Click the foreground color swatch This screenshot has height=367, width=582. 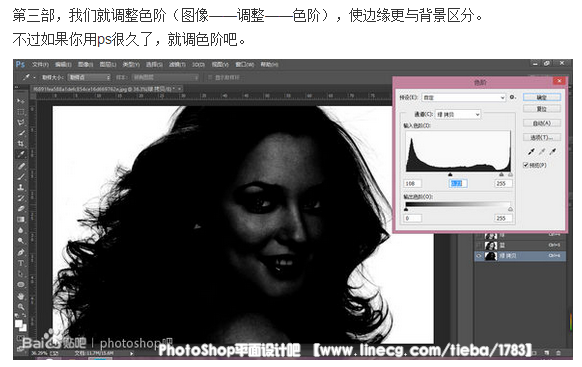pos(19,324)
